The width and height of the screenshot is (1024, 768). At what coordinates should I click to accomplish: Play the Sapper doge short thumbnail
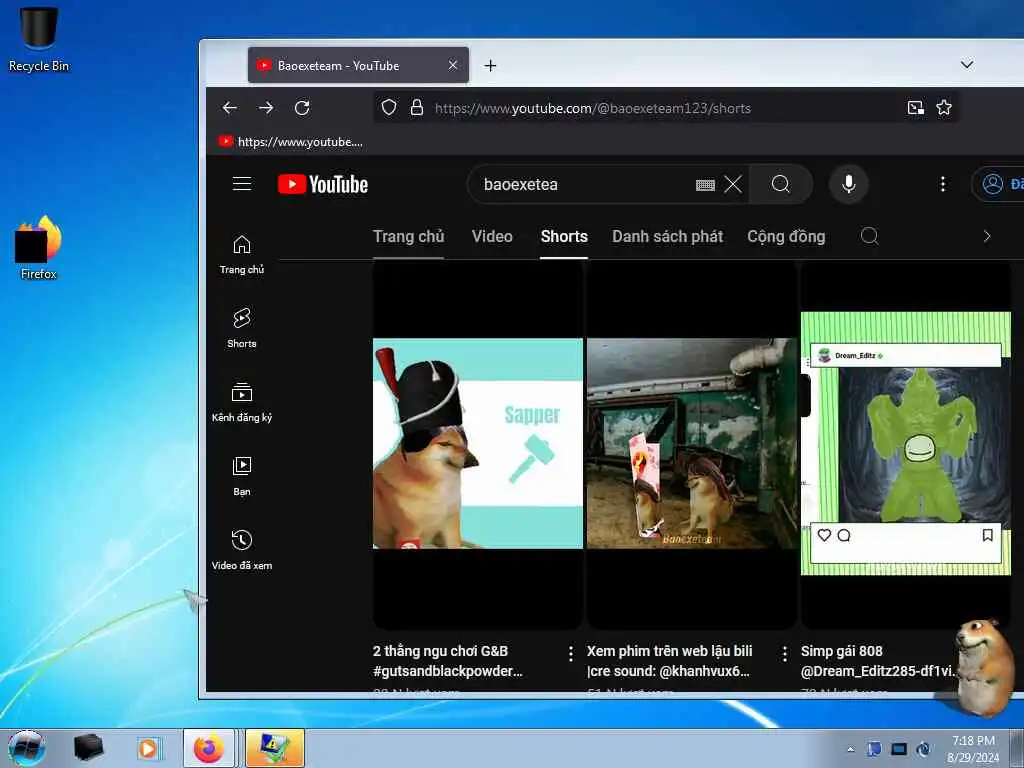(x=477, y=443)
